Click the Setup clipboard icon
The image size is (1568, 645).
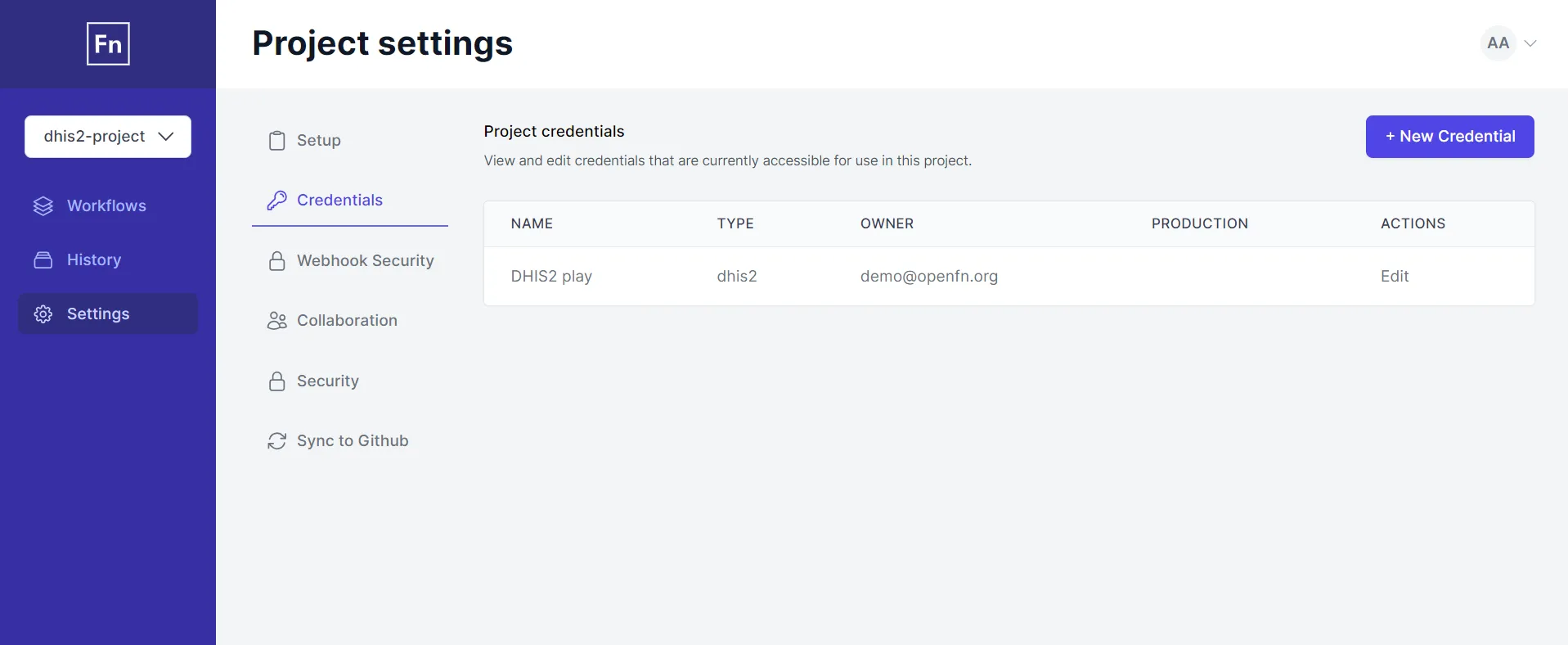(x=277, y=141)
